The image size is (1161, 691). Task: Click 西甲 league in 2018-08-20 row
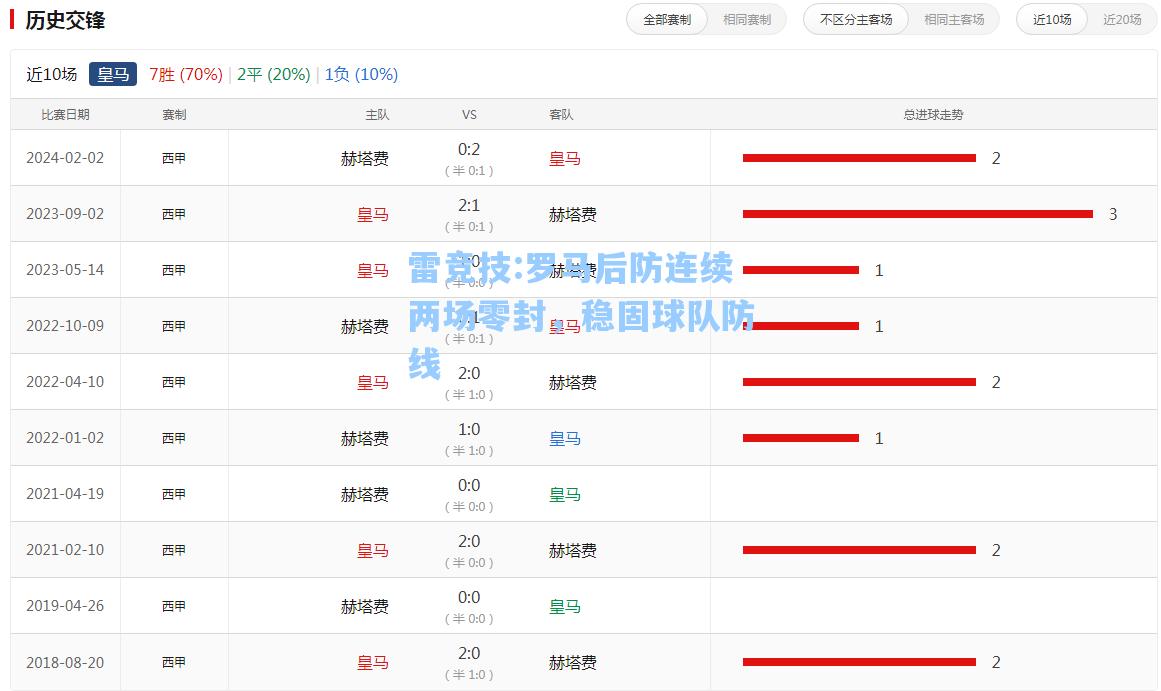click(x=174, y=662)
